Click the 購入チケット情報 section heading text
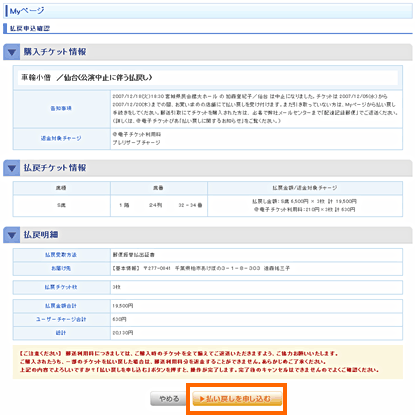Image resolution: width=415 pixels, height=415 pixels. pos(55,52)
